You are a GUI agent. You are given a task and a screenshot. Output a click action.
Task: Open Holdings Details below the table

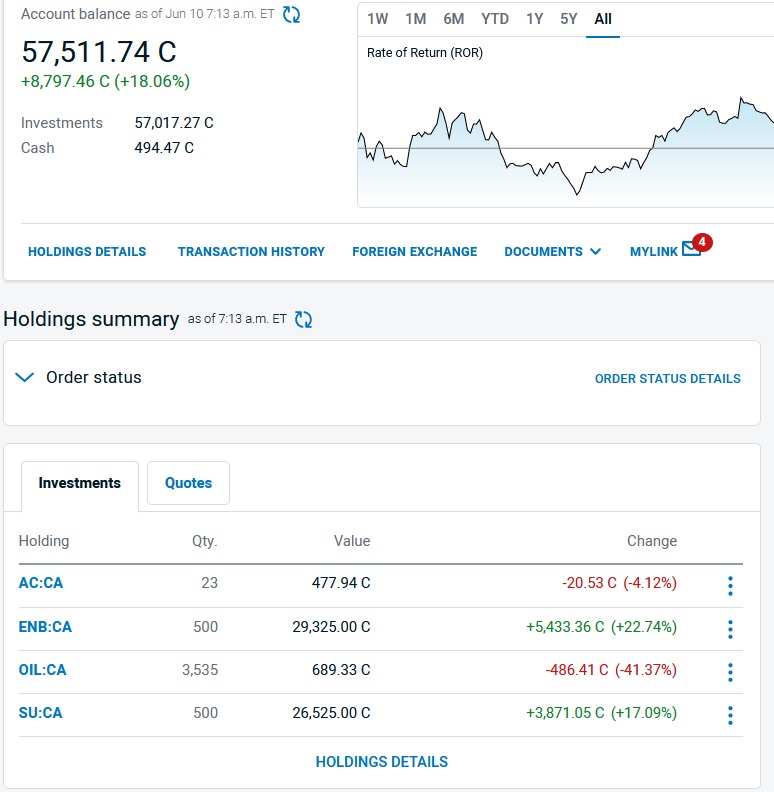(x=382, y=762)
